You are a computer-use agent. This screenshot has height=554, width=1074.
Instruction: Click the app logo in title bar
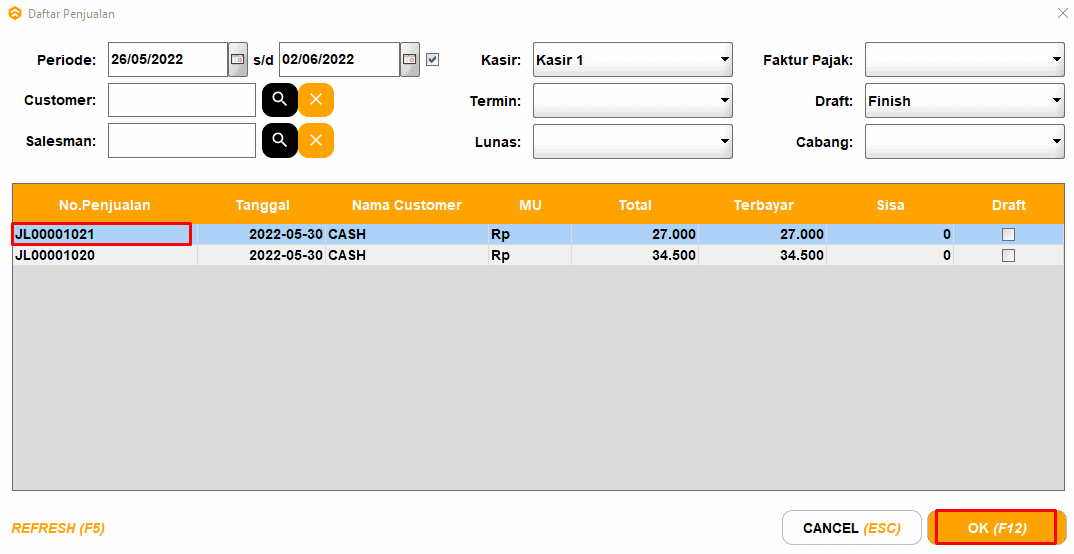(14, 13)
